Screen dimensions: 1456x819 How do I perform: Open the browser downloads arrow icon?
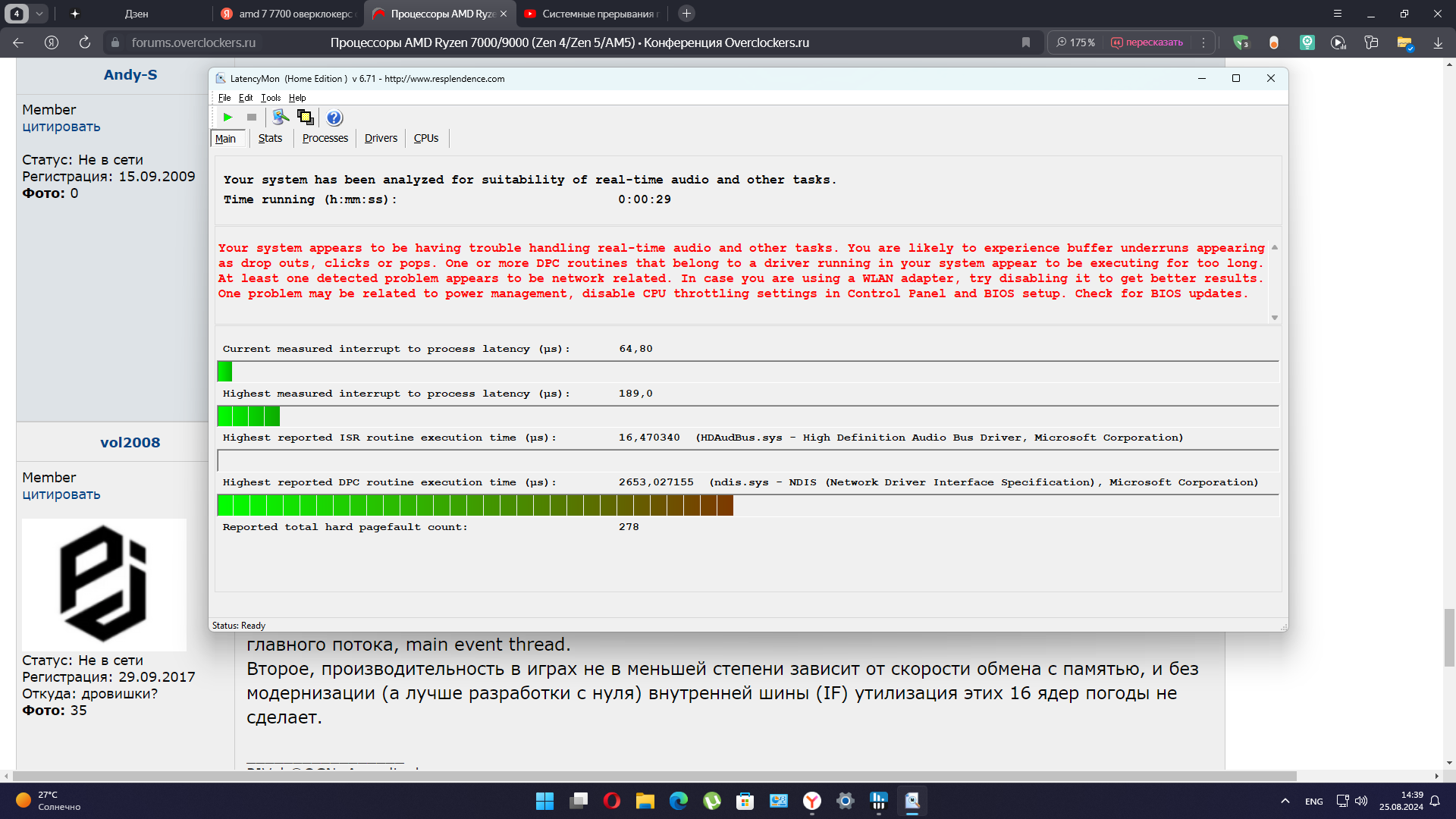click(x=1438, y=42)
